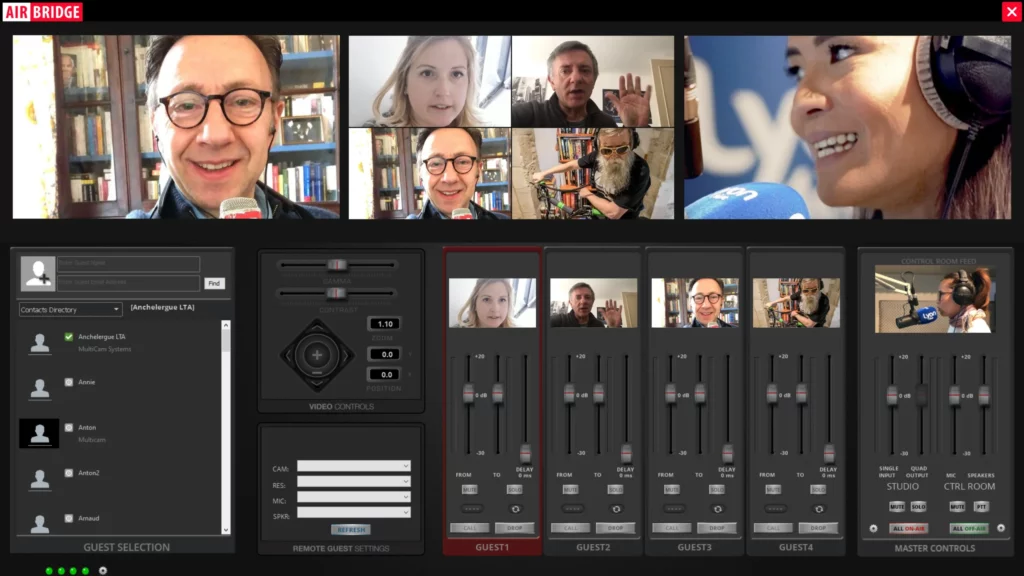Click the Guest1 refresh sync icon
The width and height of the screenshot is (1024, 576).
(515, 509)
